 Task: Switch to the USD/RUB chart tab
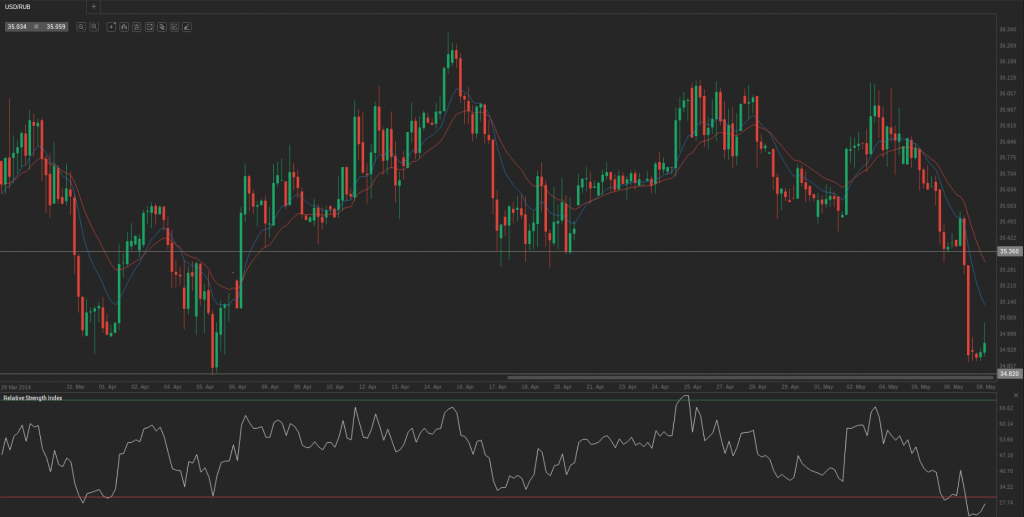[20, 6]
